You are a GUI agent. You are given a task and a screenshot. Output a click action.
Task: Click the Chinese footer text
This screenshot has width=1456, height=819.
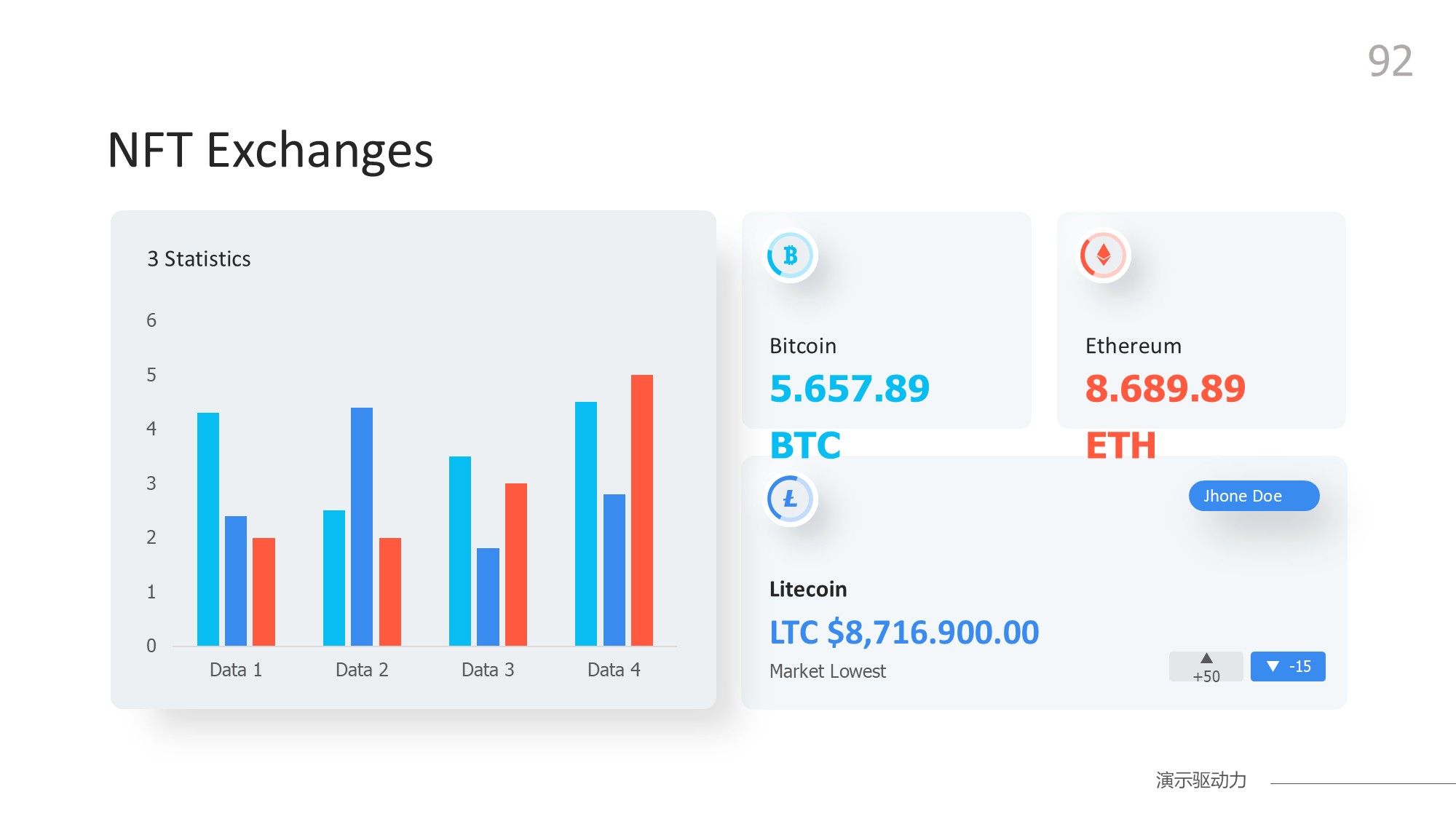pyautogui.click(x=1201, y=780)
